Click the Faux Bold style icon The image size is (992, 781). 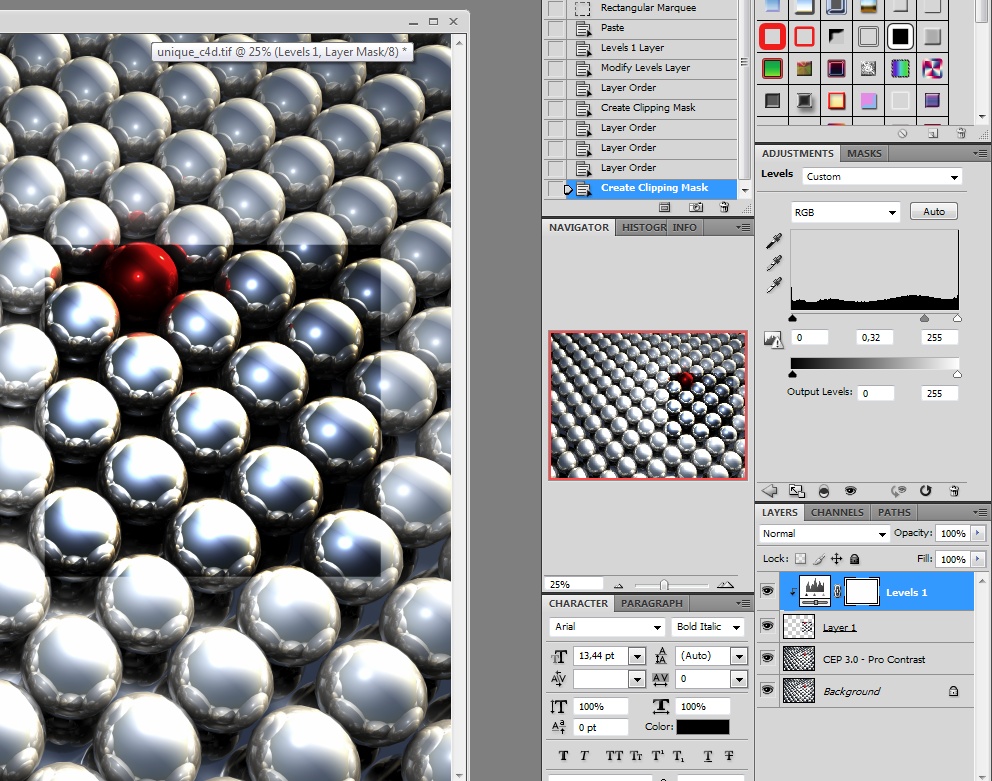(563, 756)
